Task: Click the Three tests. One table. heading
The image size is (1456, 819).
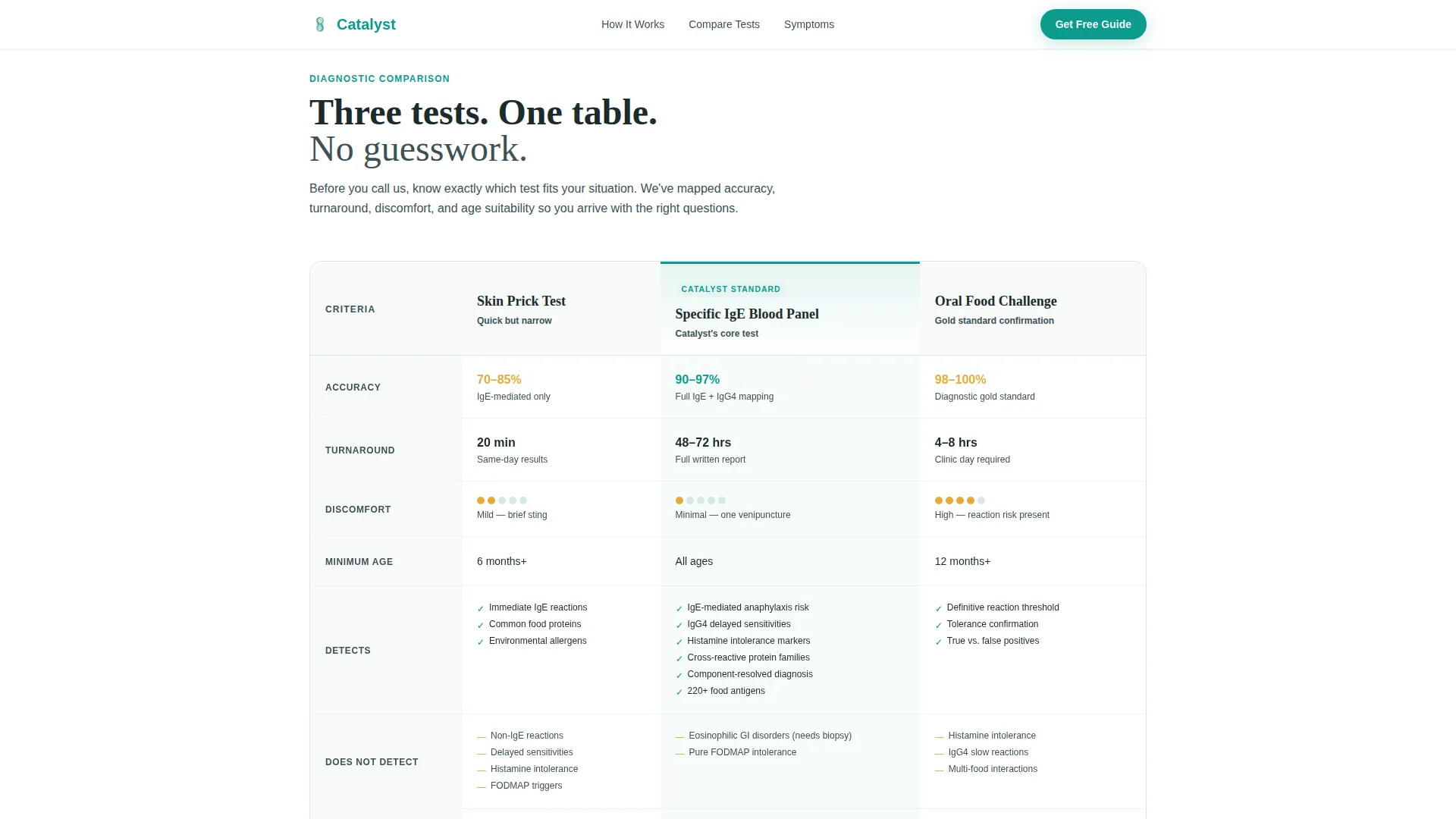Action: (483, 112)
